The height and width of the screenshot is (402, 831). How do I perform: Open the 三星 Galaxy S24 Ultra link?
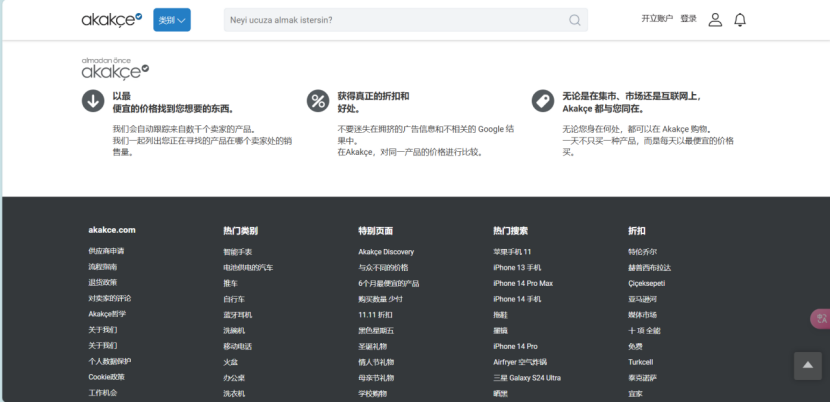tap(527, 378)
